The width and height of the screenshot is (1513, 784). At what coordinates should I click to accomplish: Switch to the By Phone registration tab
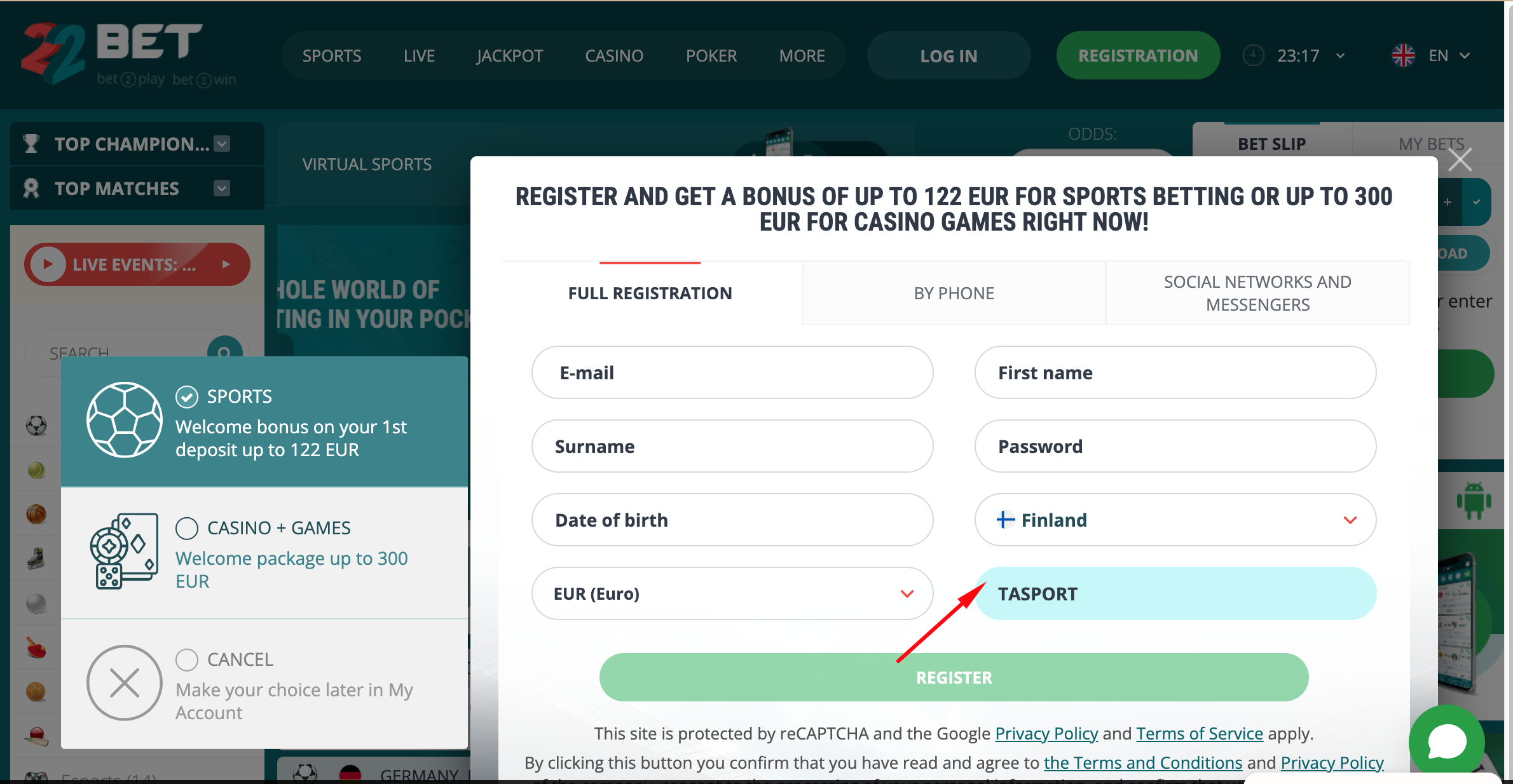(x=954, y=294)
